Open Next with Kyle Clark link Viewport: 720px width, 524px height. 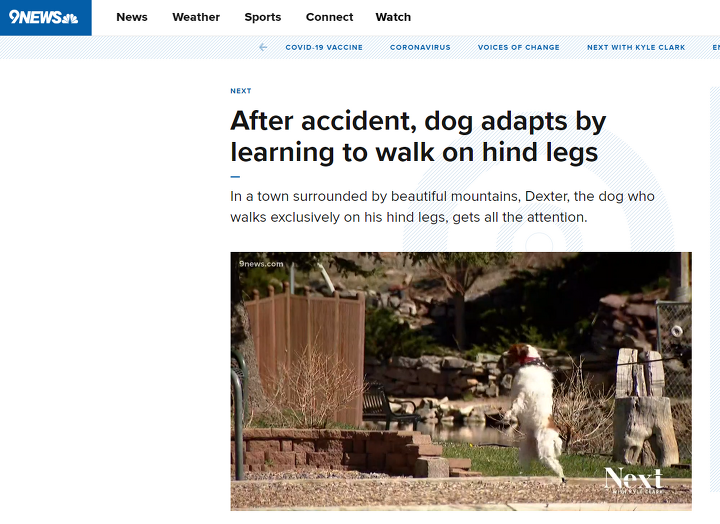[x=636, y=47]
